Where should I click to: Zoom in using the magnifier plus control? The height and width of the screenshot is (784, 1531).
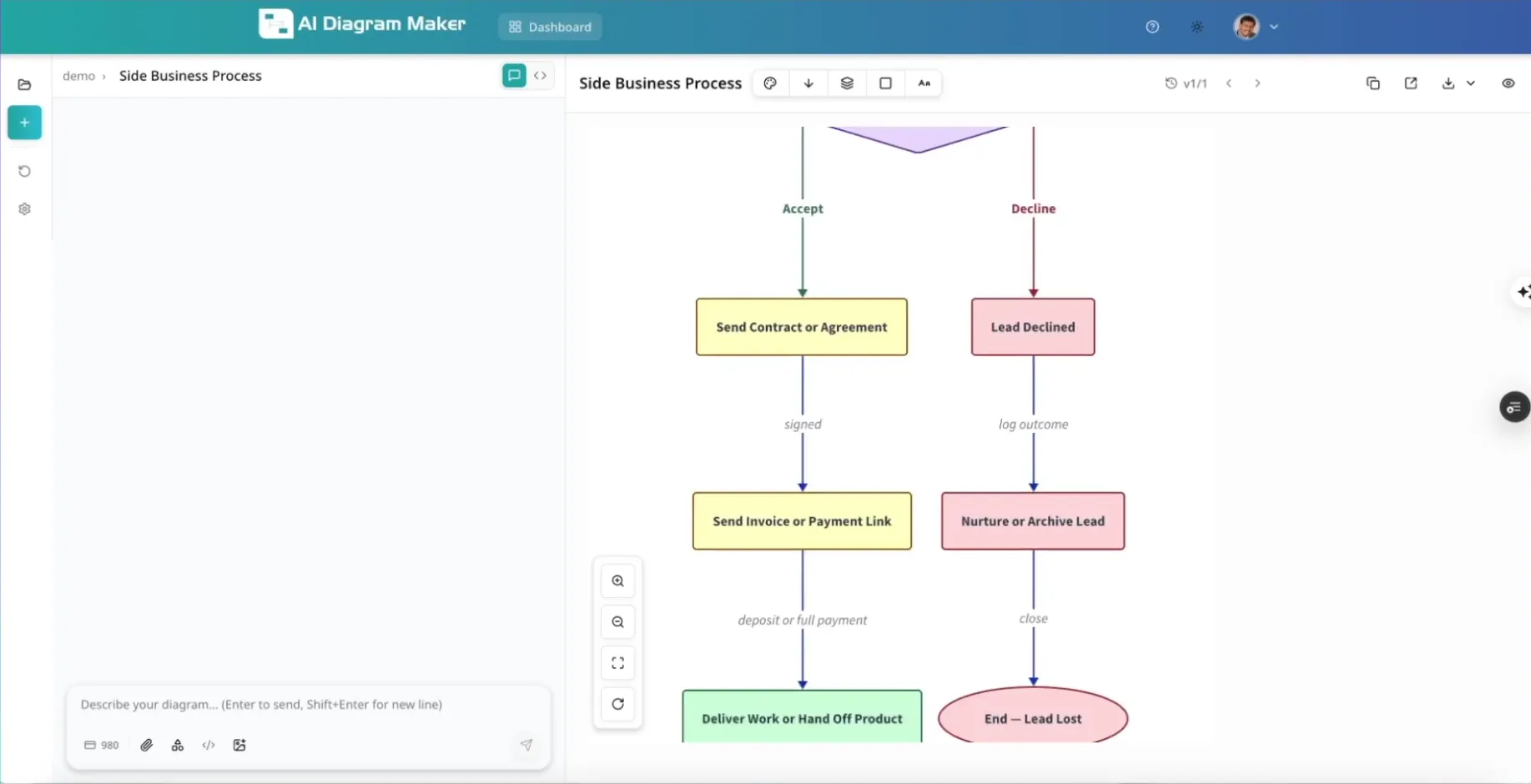[x=617, y=580]
